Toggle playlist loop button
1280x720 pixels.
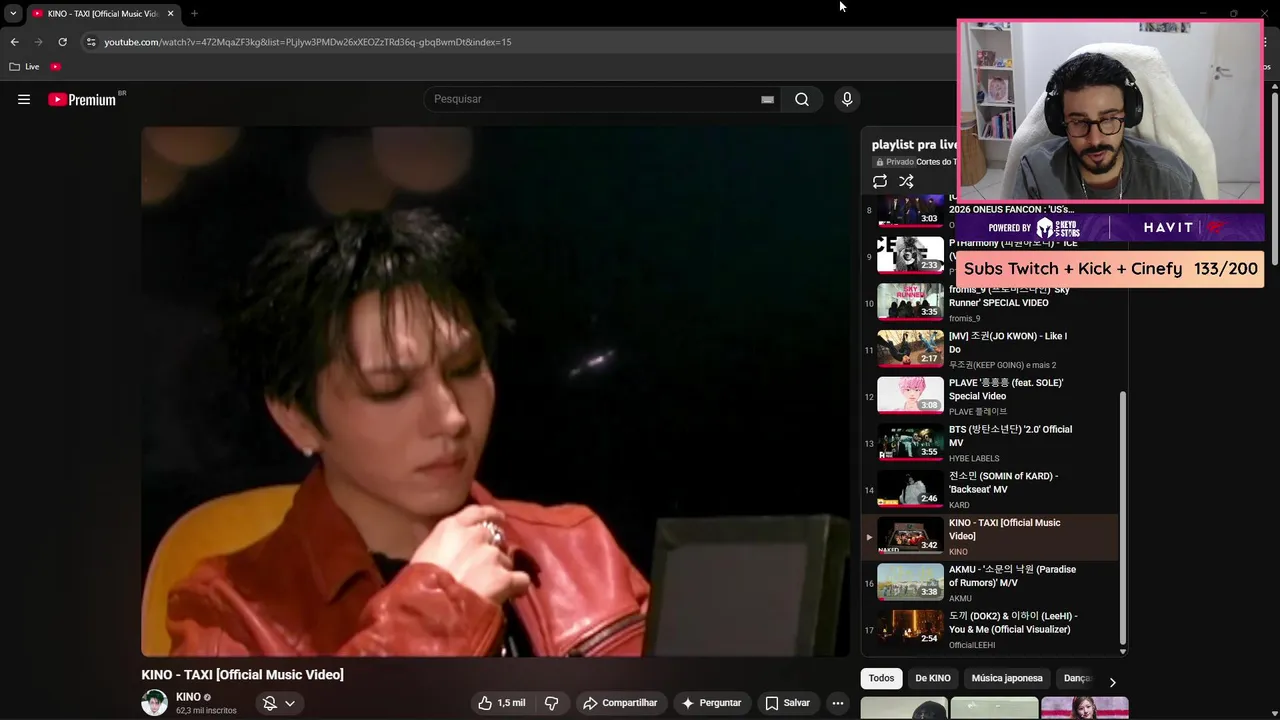click(880, 182)
